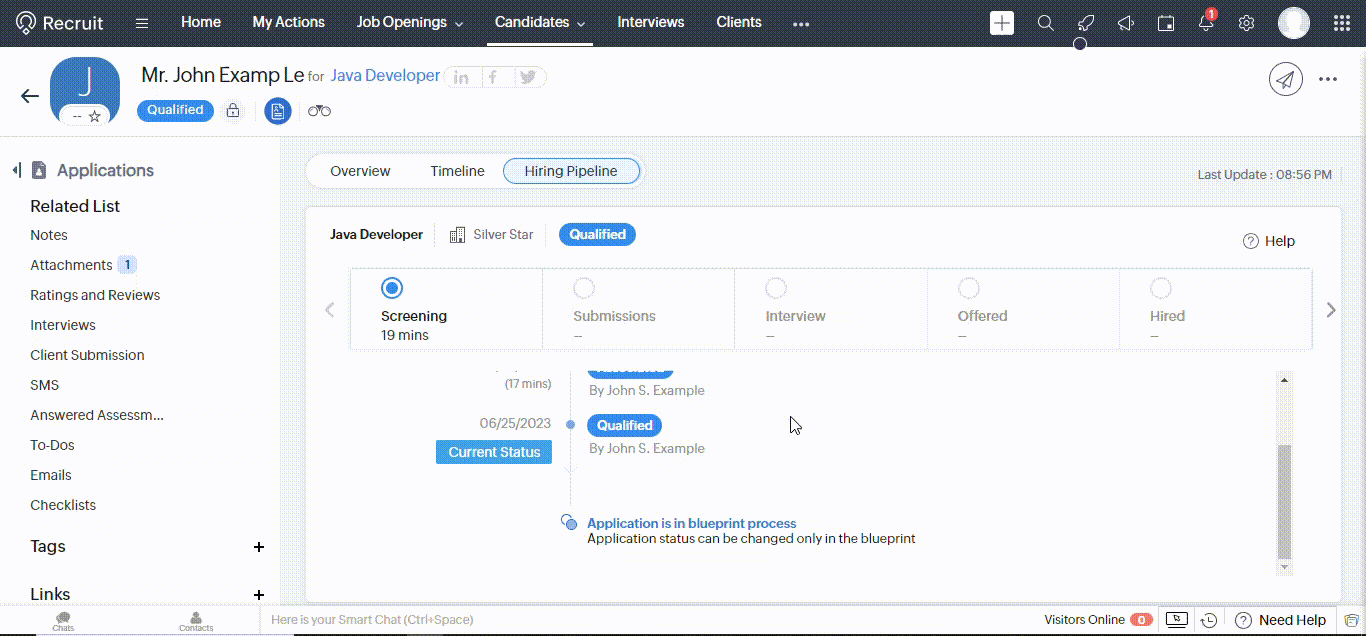Image resolution: width=1366 pixels, height=636 pixels.
Task: Open the candidate's LinkedIn icon
Action: [461, 76]
